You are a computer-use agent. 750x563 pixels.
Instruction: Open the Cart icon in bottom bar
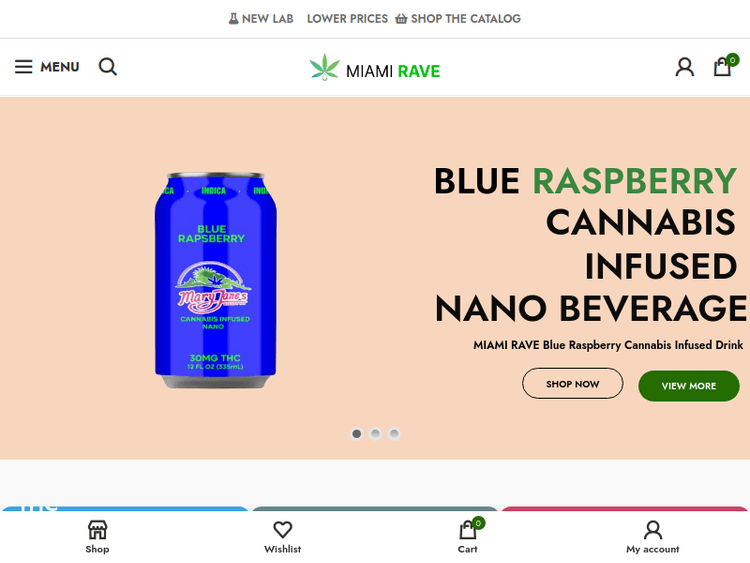click(x=468, y=530)
